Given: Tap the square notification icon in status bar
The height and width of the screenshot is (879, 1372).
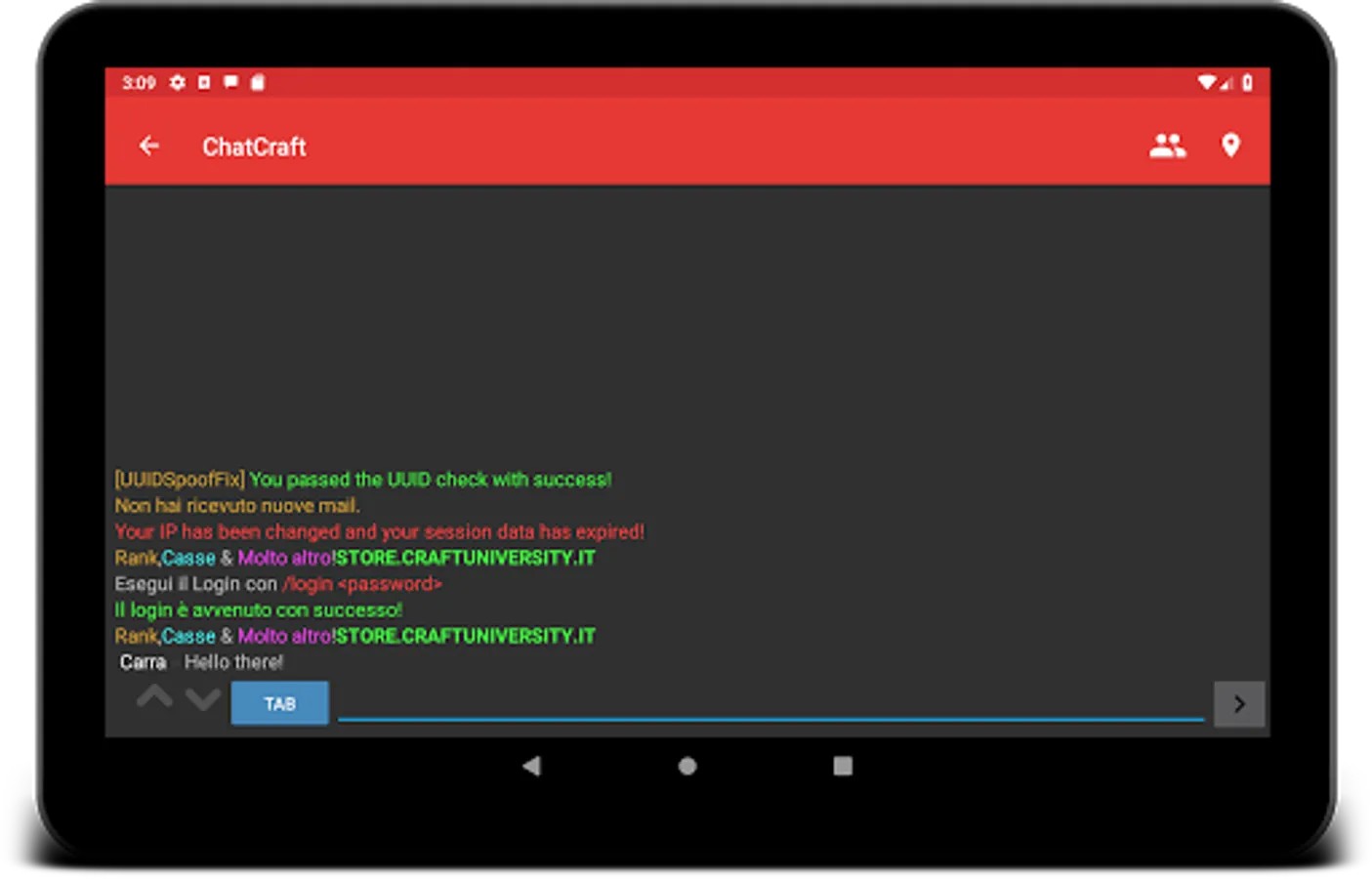Looking at the screenshot, I should (204, 82).
